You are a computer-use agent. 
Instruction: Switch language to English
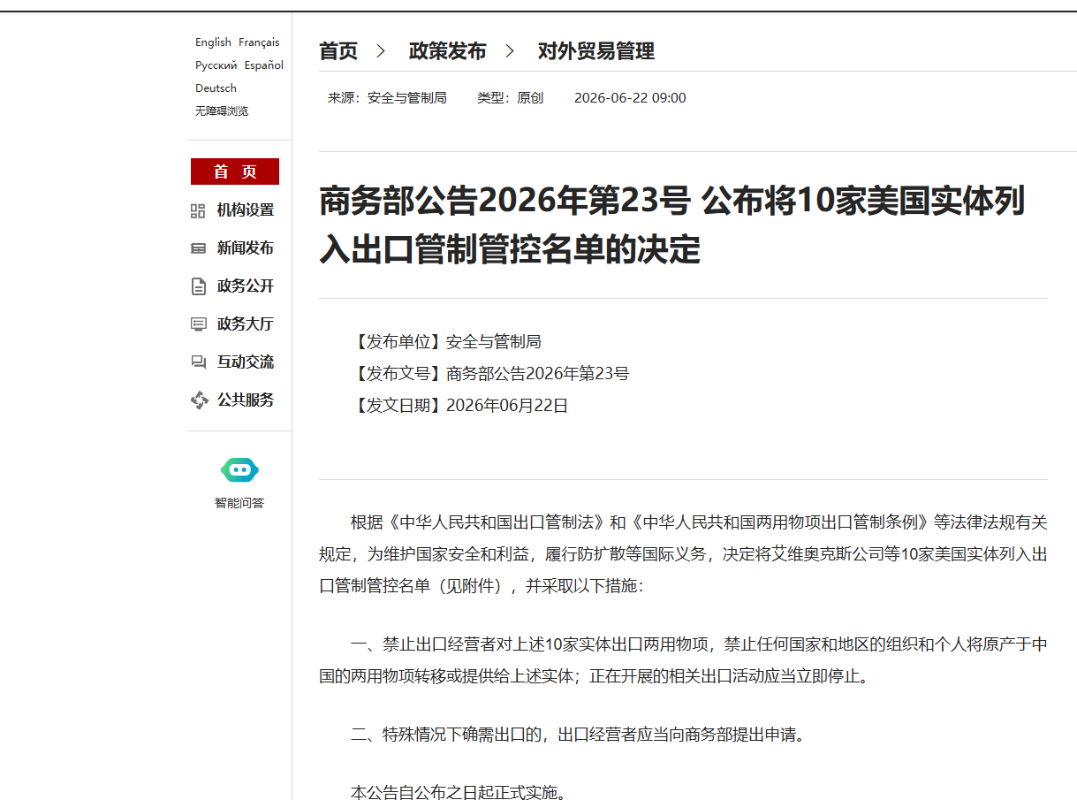click(x=213, y=42)
